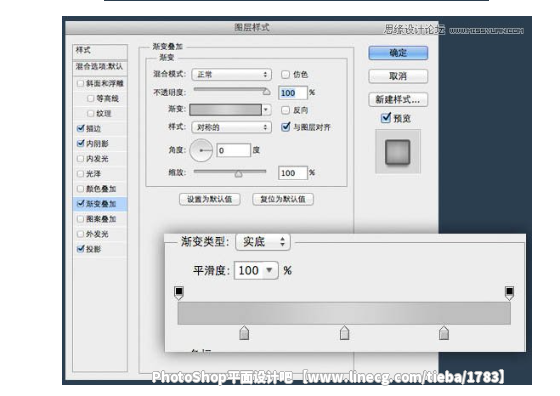
Task: Click the 新建样式... button
Action: (x=398, y=100)
